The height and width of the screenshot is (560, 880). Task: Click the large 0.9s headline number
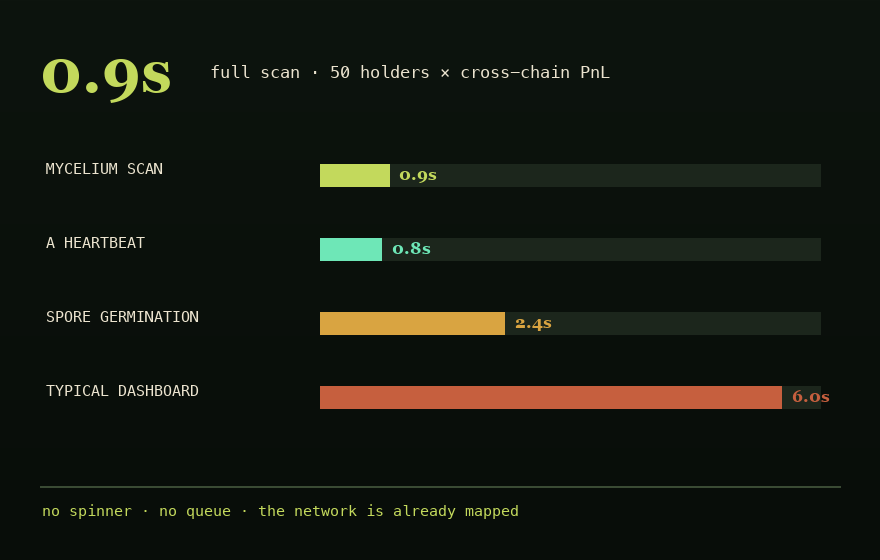click(106, 78)
